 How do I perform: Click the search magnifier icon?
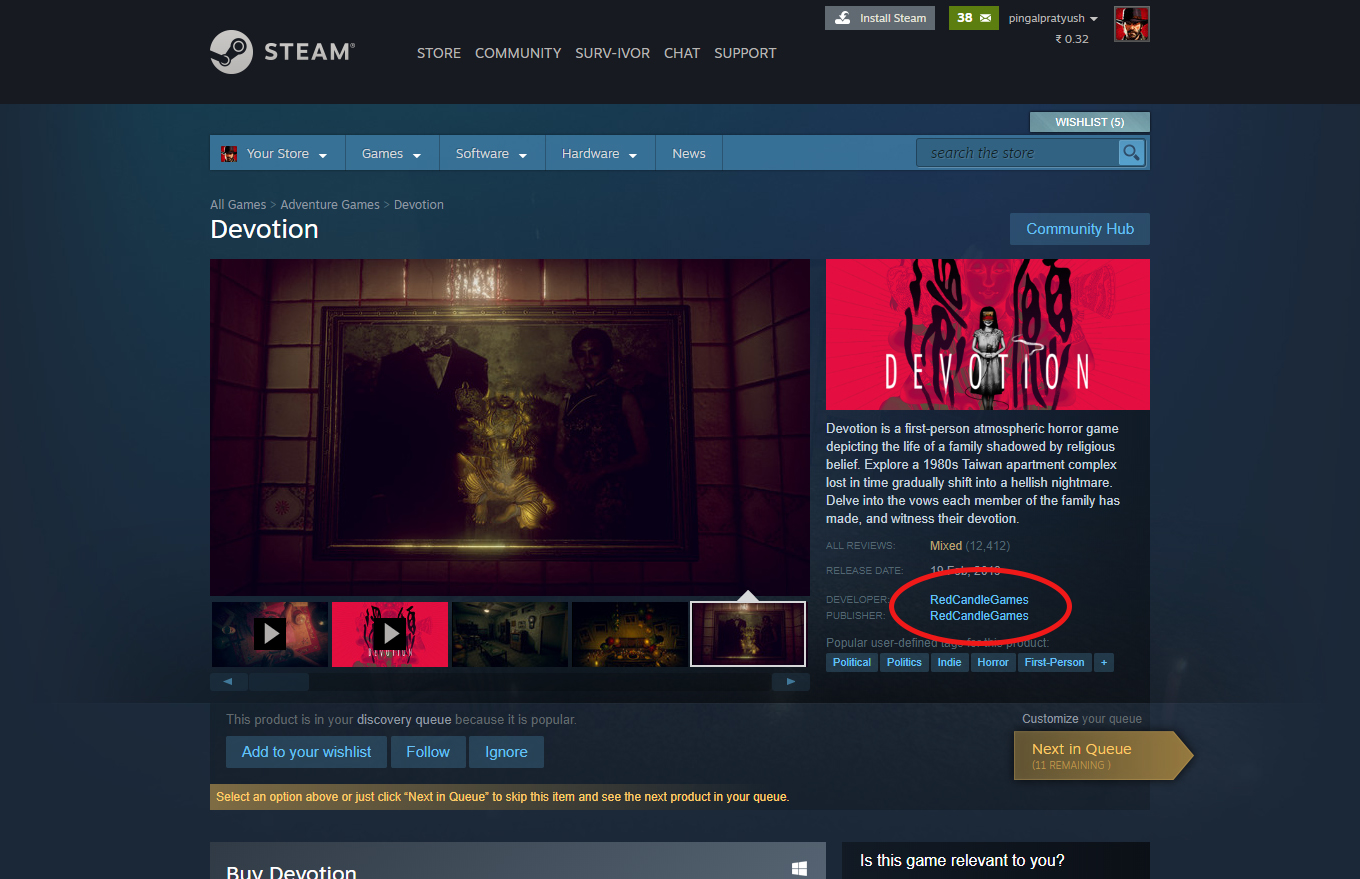(x=1131, y=153)
